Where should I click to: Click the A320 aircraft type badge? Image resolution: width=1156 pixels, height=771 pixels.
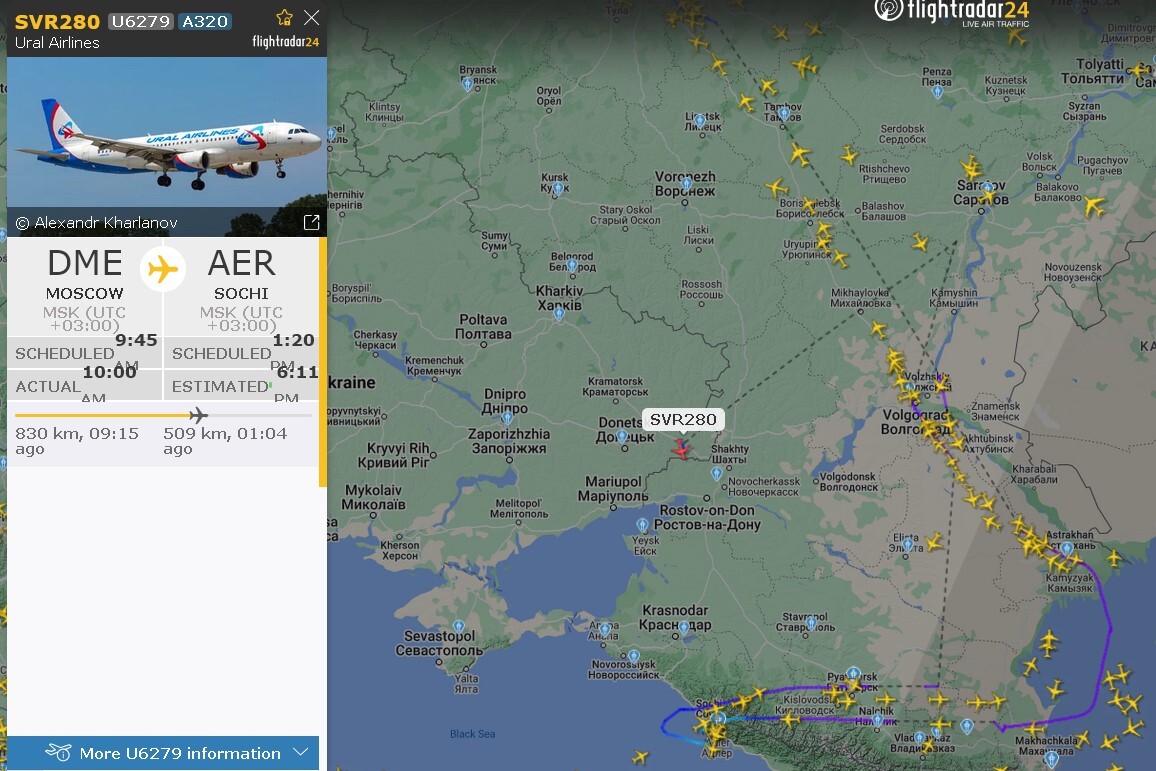pos(205,21)
